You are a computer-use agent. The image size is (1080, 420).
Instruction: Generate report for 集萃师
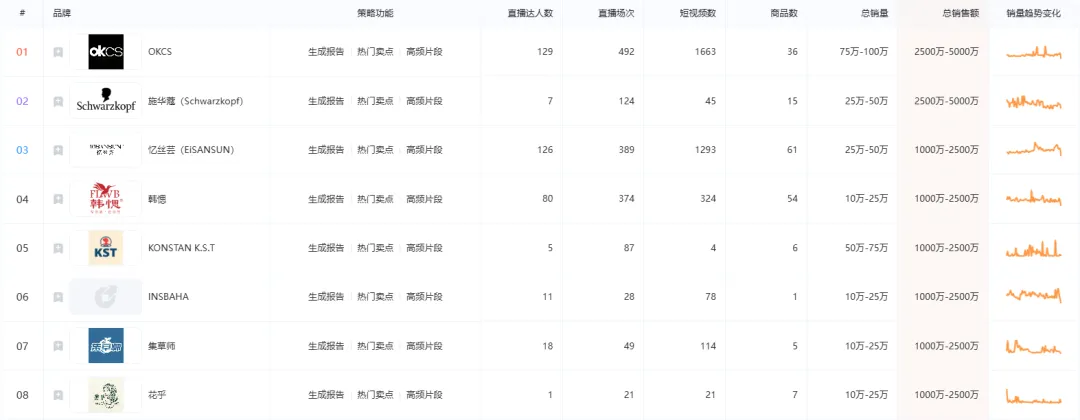[326, 346]
